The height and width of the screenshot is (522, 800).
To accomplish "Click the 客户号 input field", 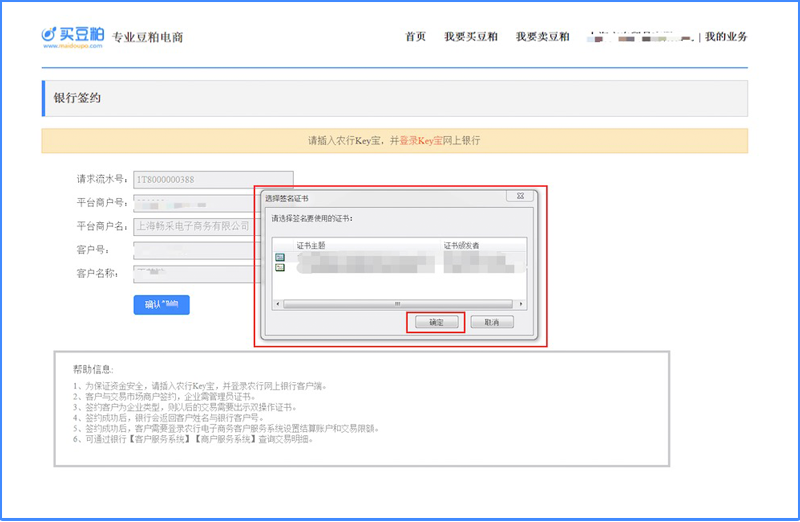I will (190, 250).
